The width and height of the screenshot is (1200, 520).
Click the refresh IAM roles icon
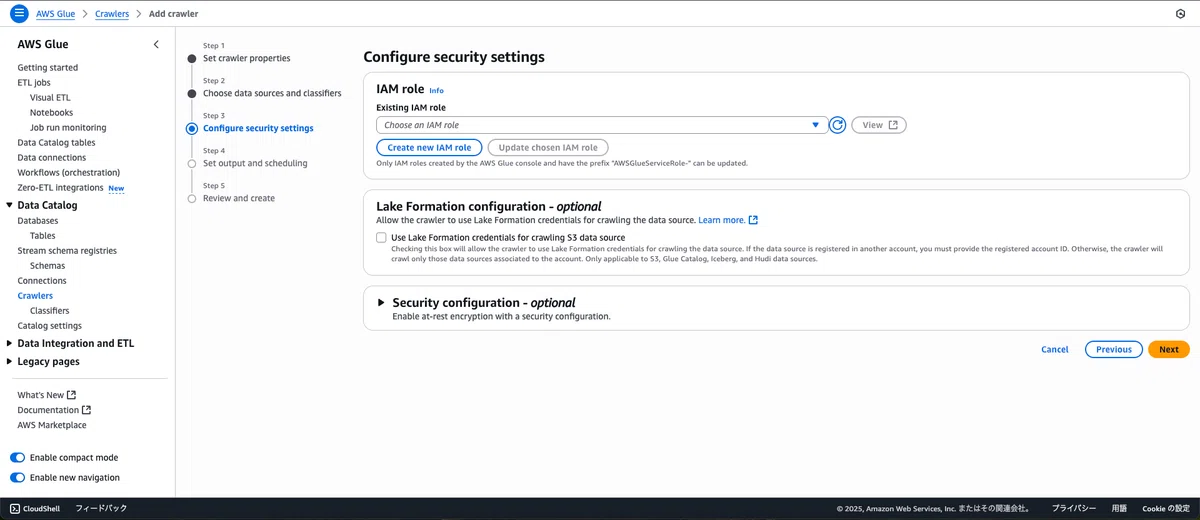(838, 125)
